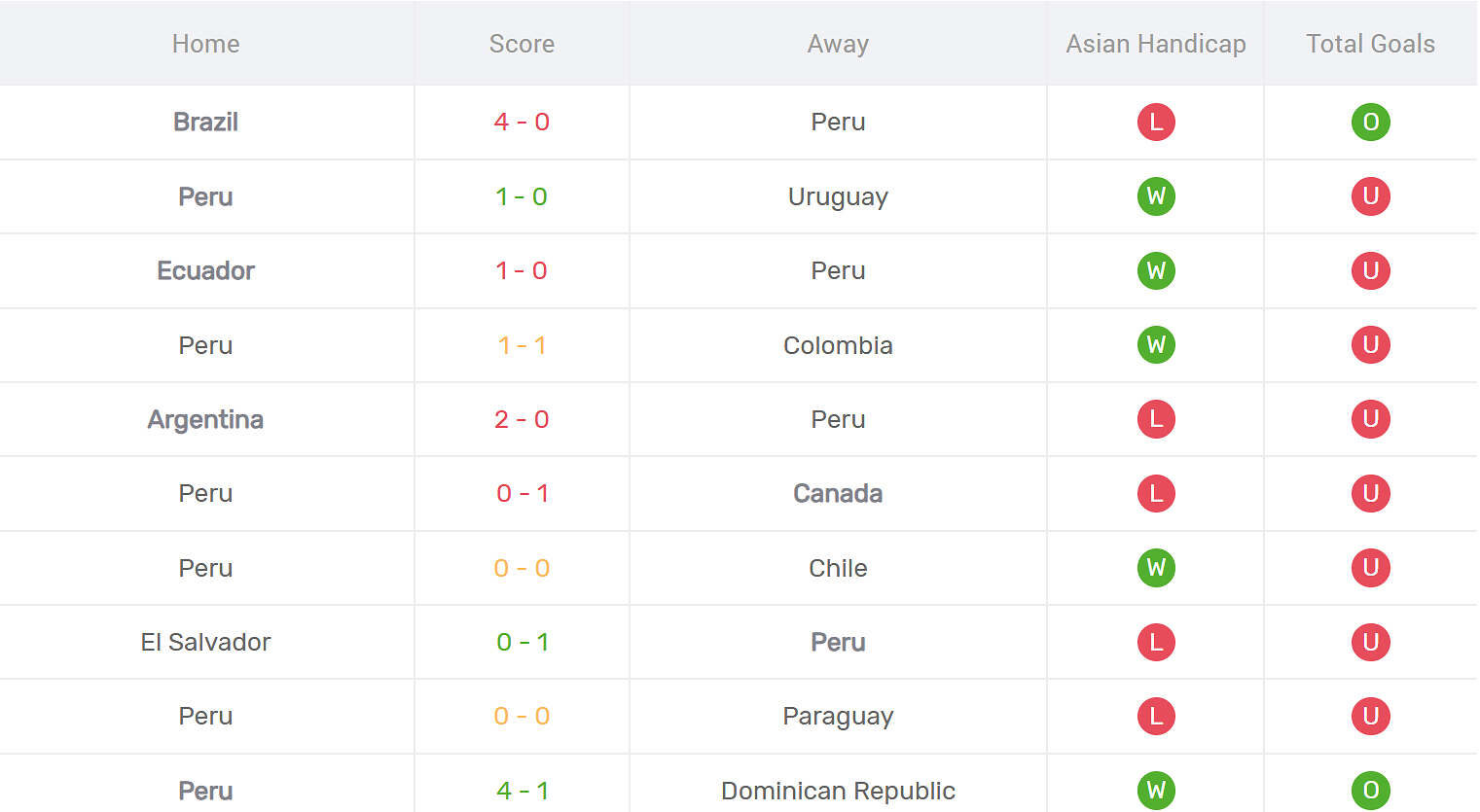Open the Brazil team link

pos(205,122)
